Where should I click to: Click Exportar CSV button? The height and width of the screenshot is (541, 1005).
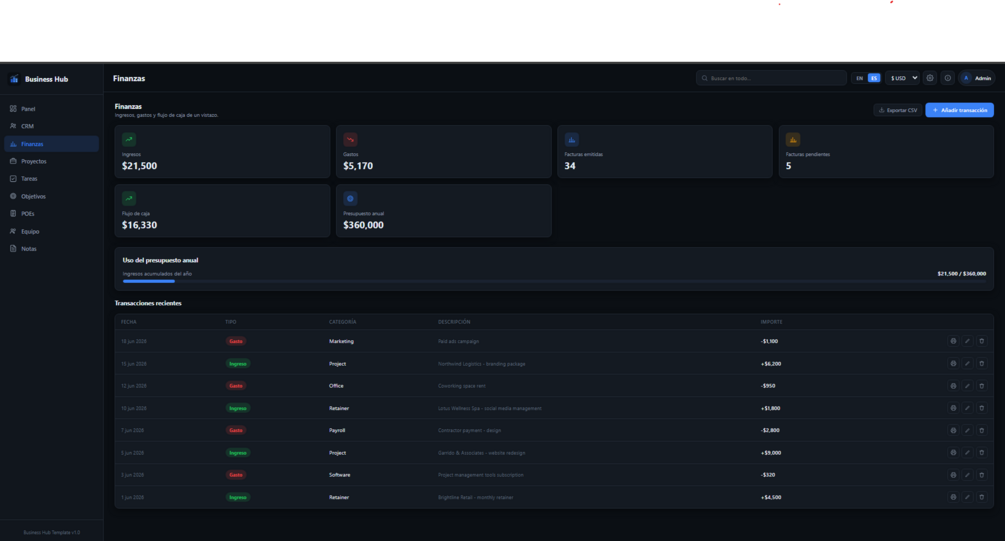tap(897, 110)
